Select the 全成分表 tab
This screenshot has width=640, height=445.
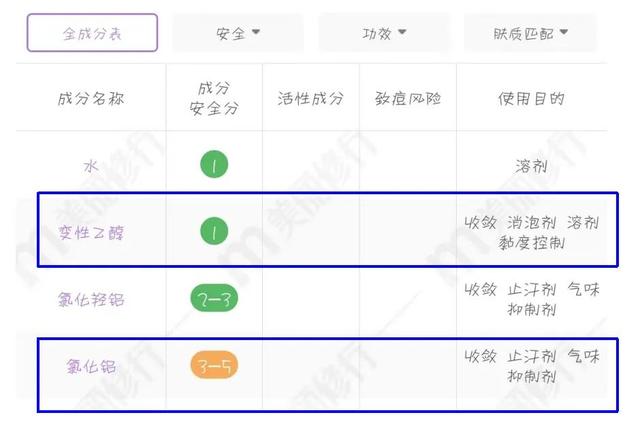click(92, 33)
